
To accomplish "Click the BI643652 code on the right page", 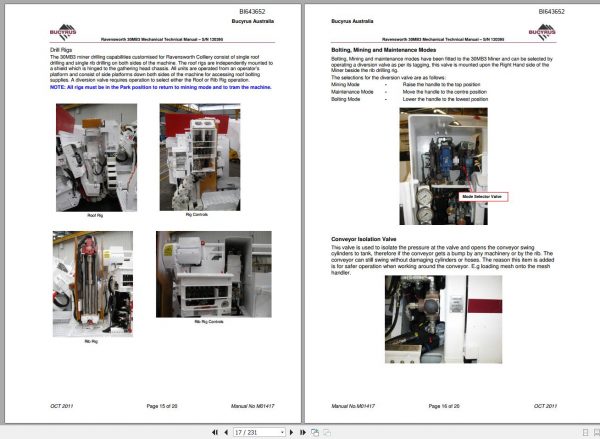I will pyautogui.click(x=551, y=12).
